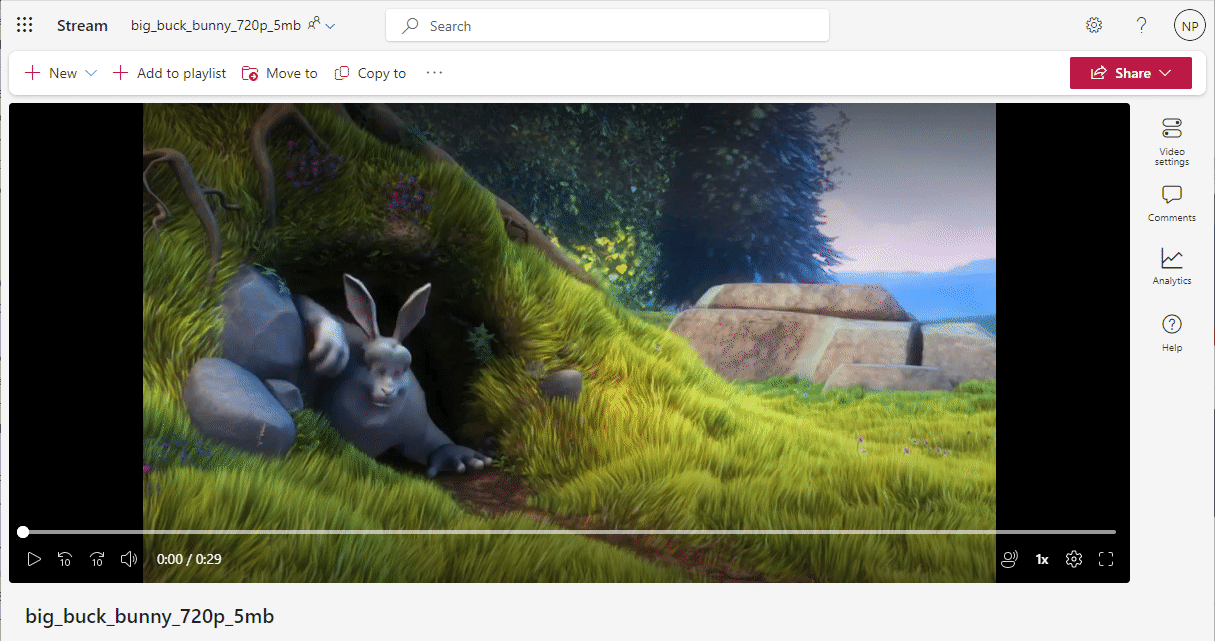Screen dimensions: 1215x641
Task: Click the Share button
Action: [x=1123, y=72]
